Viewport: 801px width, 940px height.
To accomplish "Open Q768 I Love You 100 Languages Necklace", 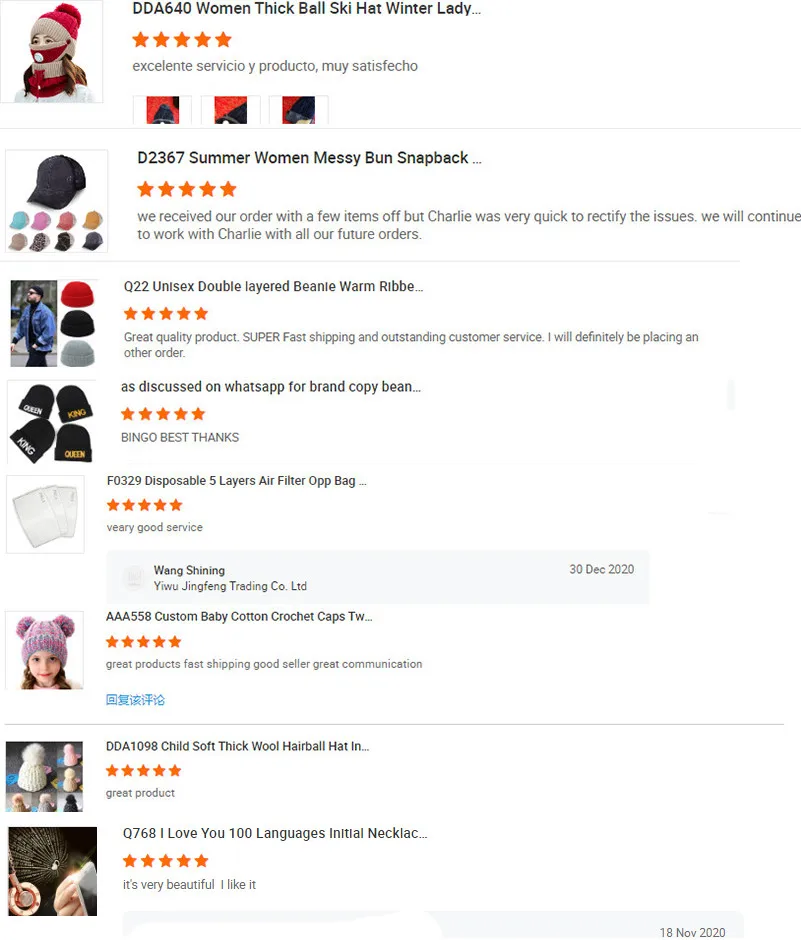I will 275,833.
